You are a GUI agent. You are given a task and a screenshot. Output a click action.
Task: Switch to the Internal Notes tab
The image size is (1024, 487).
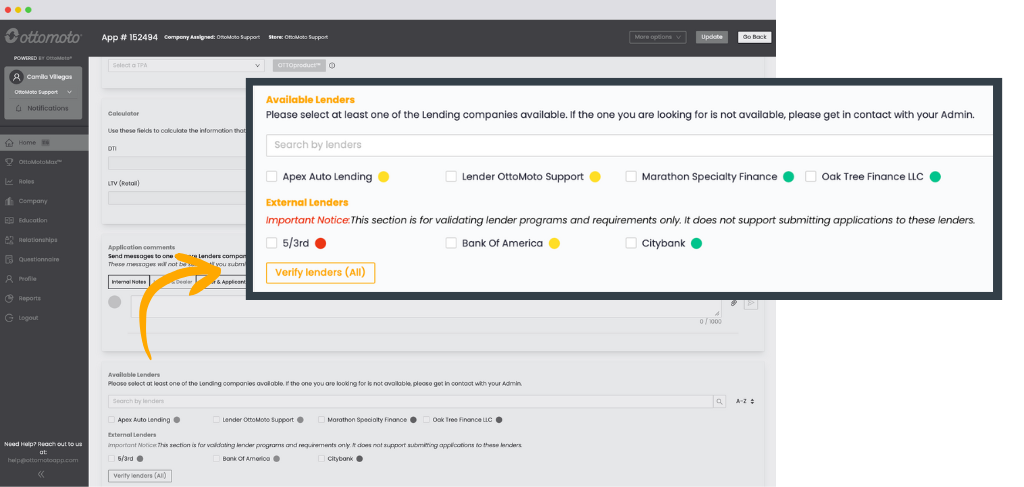tap(128, 282)
